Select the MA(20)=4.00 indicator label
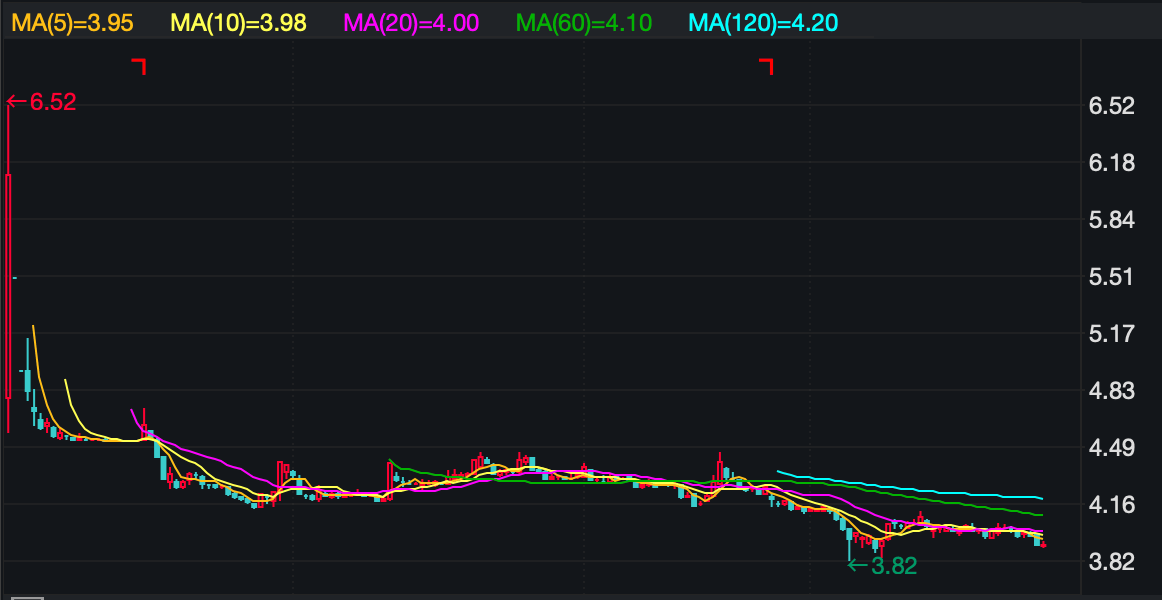This screenshot has width=1162, height=600. tap(411, 23)
